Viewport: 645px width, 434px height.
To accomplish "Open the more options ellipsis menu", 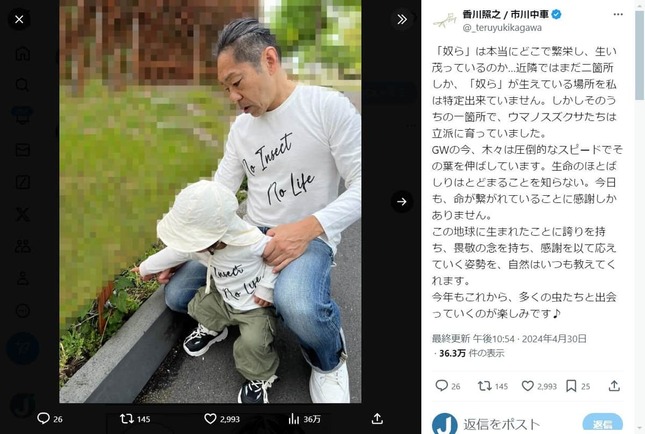I will click(x=618, y=14).
